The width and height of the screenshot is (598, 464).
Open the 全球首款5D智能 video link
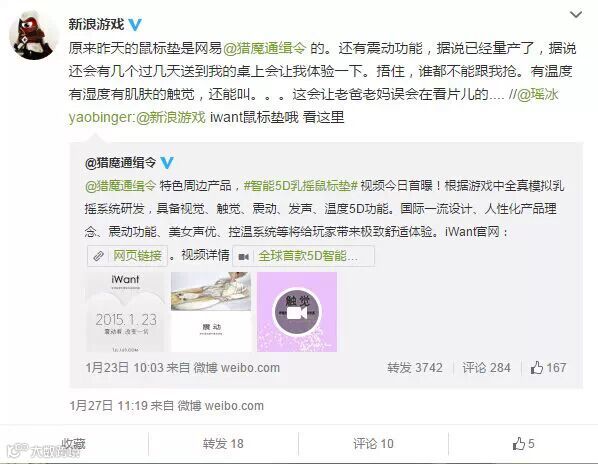pyautogui.click(x=304, y=255)
